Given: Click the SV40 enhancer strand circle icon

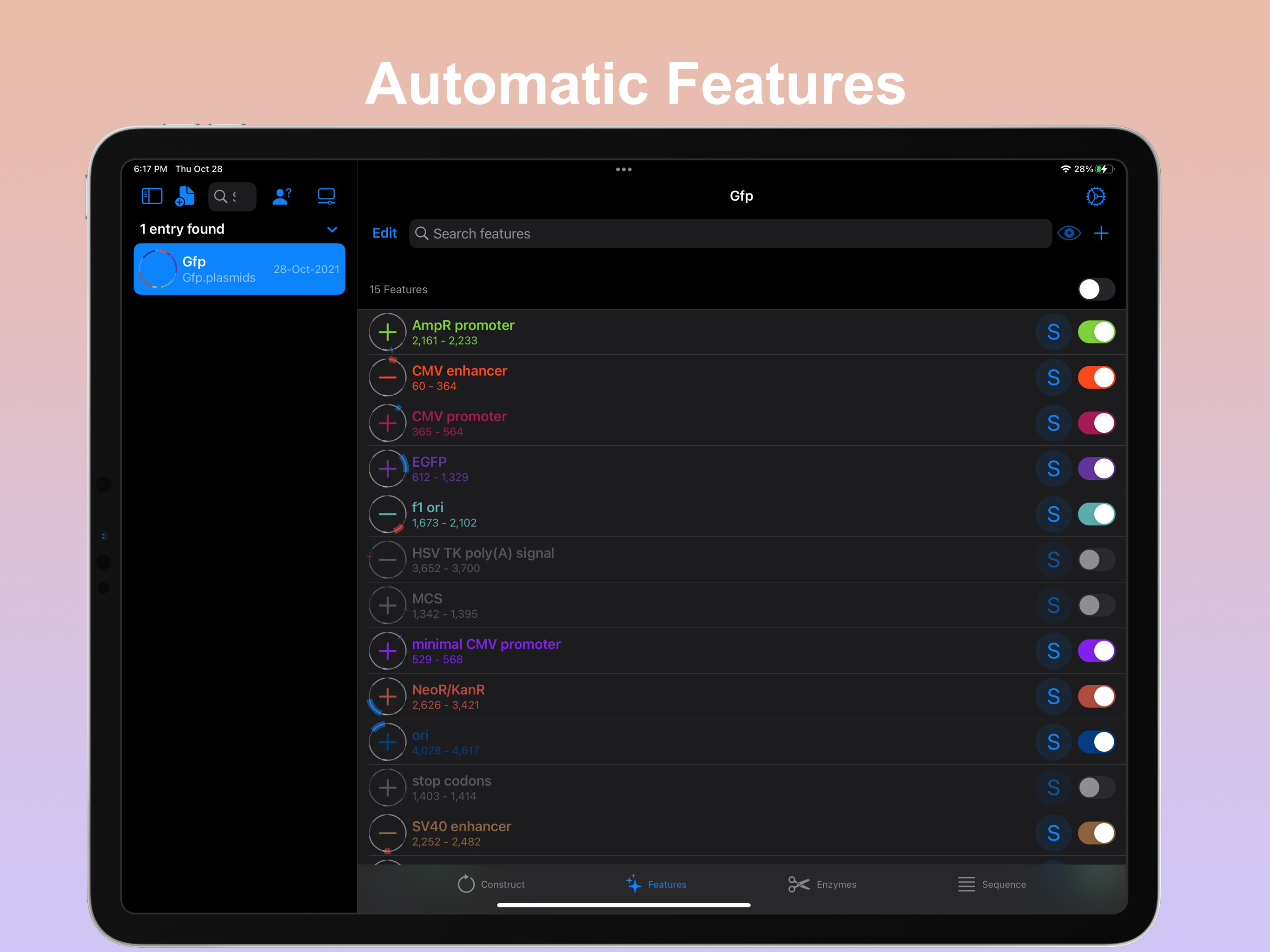Looking at the screenshot, I should pos(388,833).
